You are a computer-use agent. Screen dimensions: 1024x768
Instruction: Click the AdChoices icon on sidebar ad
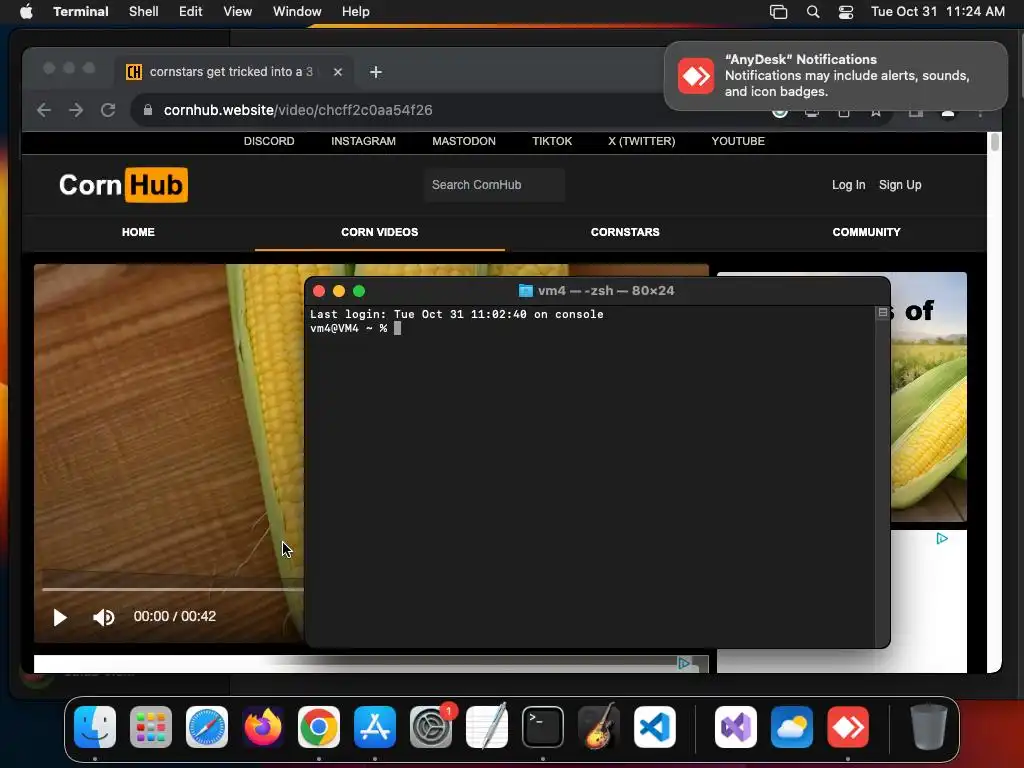(x=942, y=539)
